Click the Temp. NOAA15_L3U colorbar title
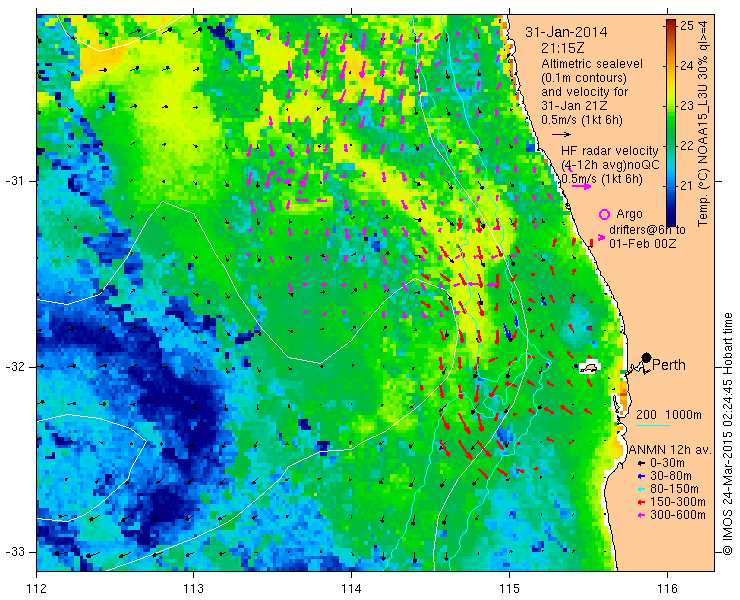Viewport: 740px width, 600px height. coord(703,123)
